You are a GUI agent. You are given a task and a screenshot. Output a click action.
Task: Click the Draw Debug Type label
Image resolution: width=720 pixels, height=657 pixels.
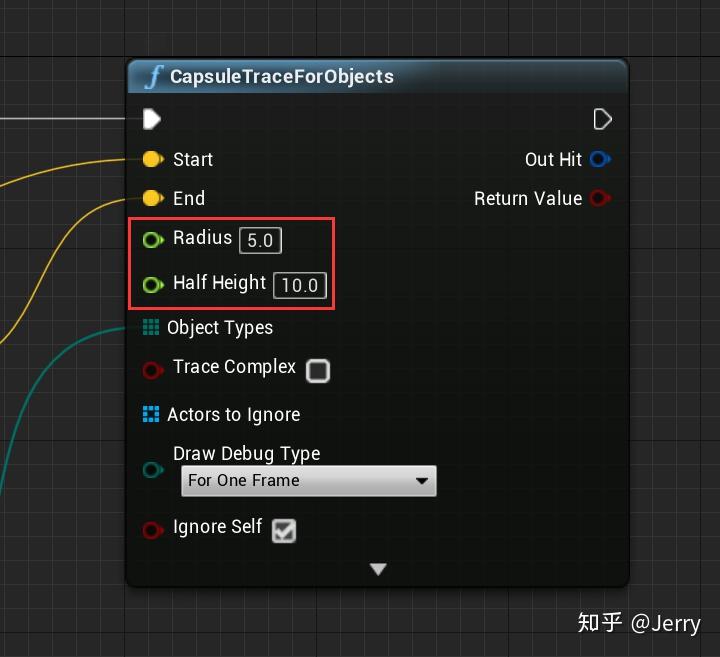(247, 454)
